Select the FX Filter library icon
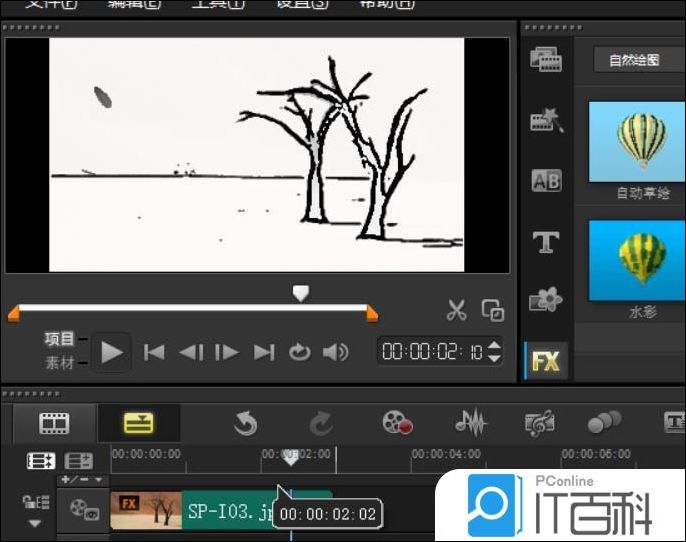 pyautogui.click(x=546, y=361)
